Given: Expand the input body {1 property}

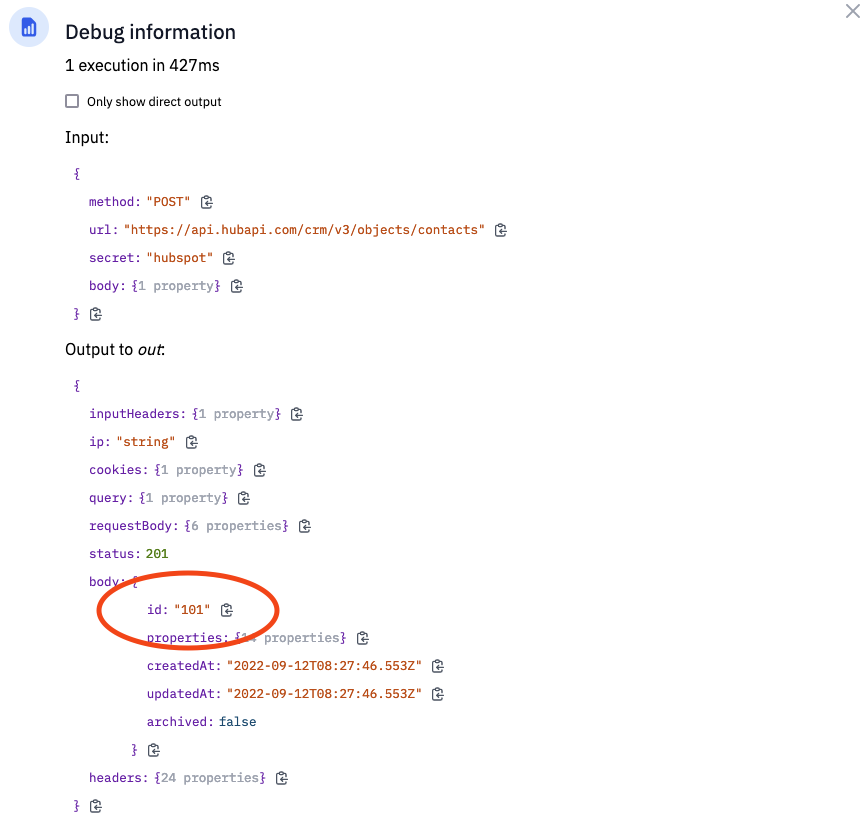Looking at the screenshot, I should [x=176, y=286].
